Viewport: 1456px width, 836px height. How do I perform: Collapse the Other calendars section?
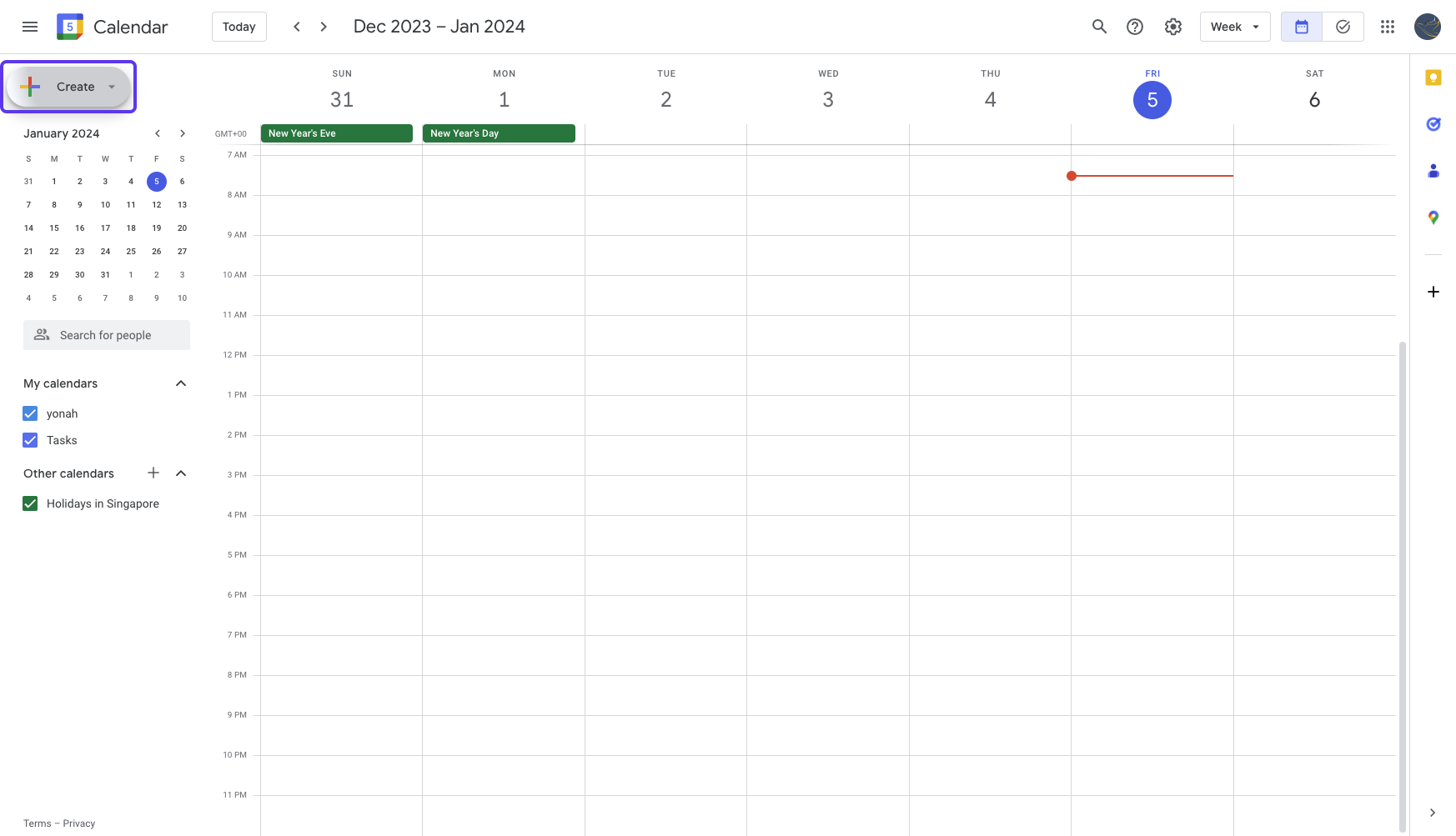point(181,473)
